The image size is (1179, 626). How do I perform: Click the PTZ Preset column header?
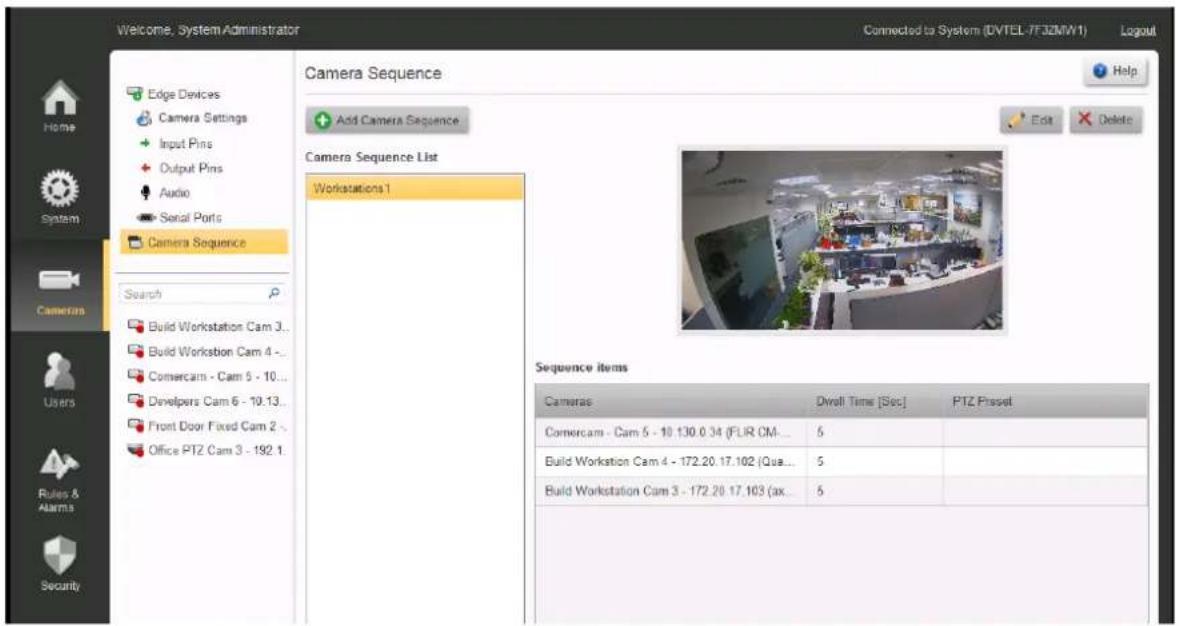pos(1046,402)
